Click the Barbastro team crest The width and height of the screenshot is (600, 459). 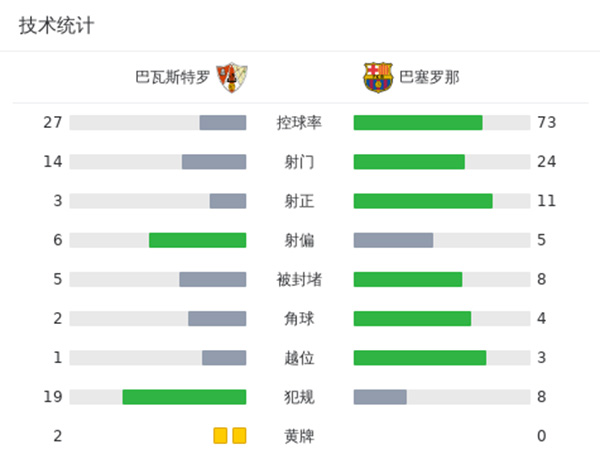(x=232, y=78)
